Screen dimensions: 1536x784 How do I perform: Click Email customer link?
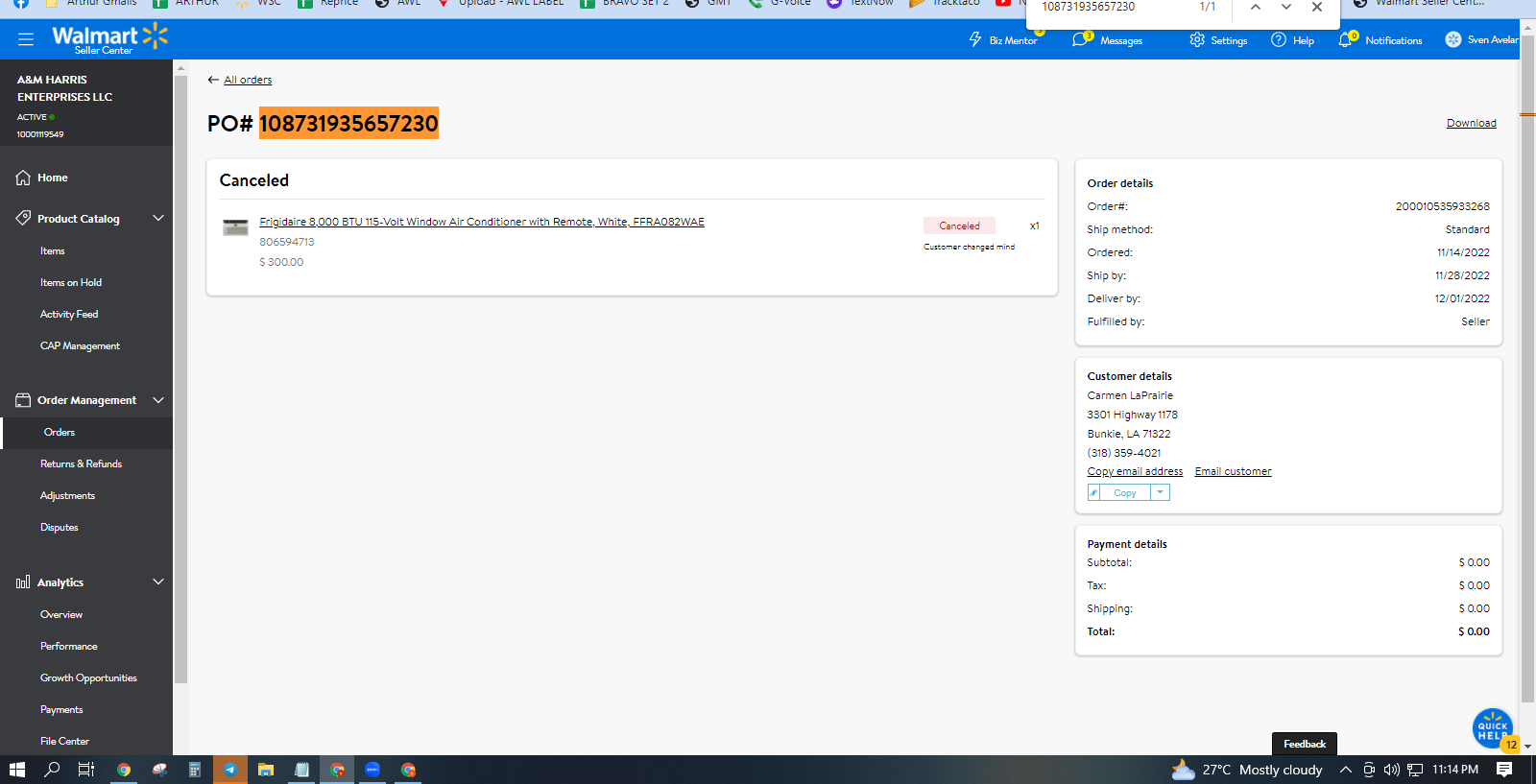(x=1233, y=471)
